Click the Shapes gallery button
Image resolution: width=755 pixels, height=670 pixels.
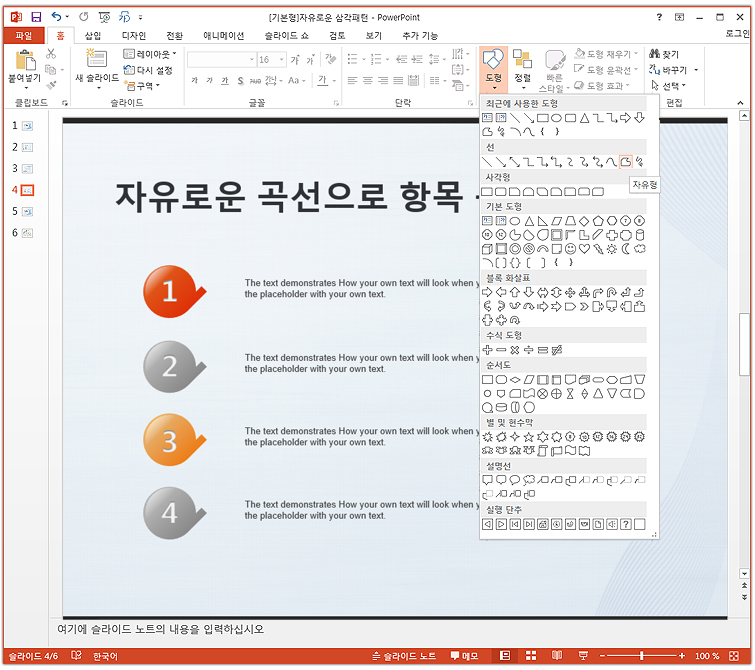tap(494, 69)
